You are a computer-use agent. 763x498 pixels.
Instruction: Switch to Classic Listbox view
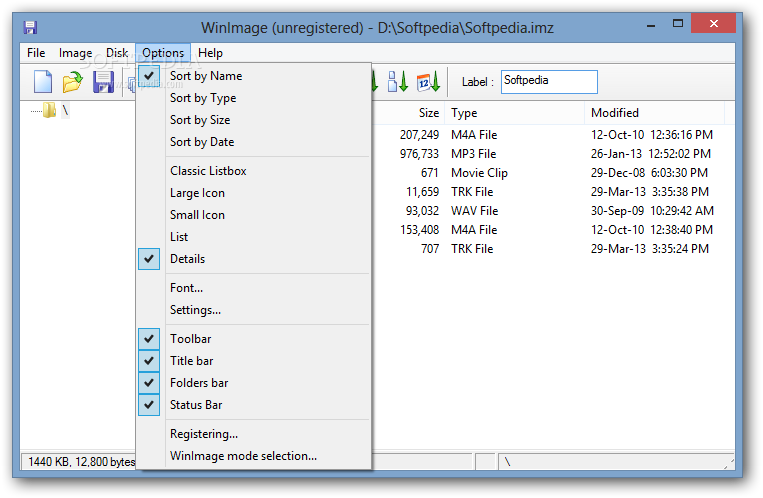[253, 171]
